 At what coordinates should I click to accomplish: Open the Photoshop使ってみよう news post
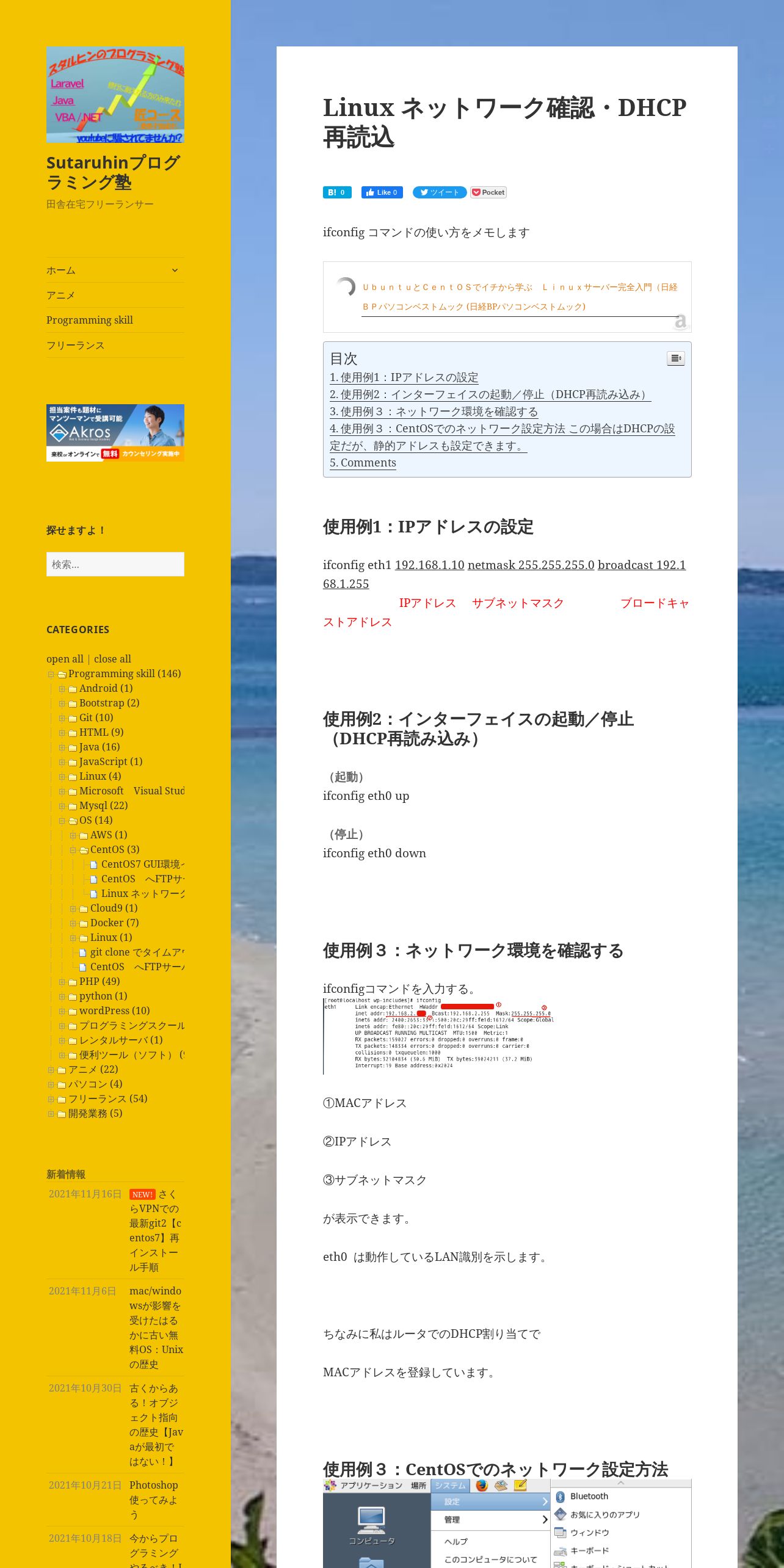154,1500
